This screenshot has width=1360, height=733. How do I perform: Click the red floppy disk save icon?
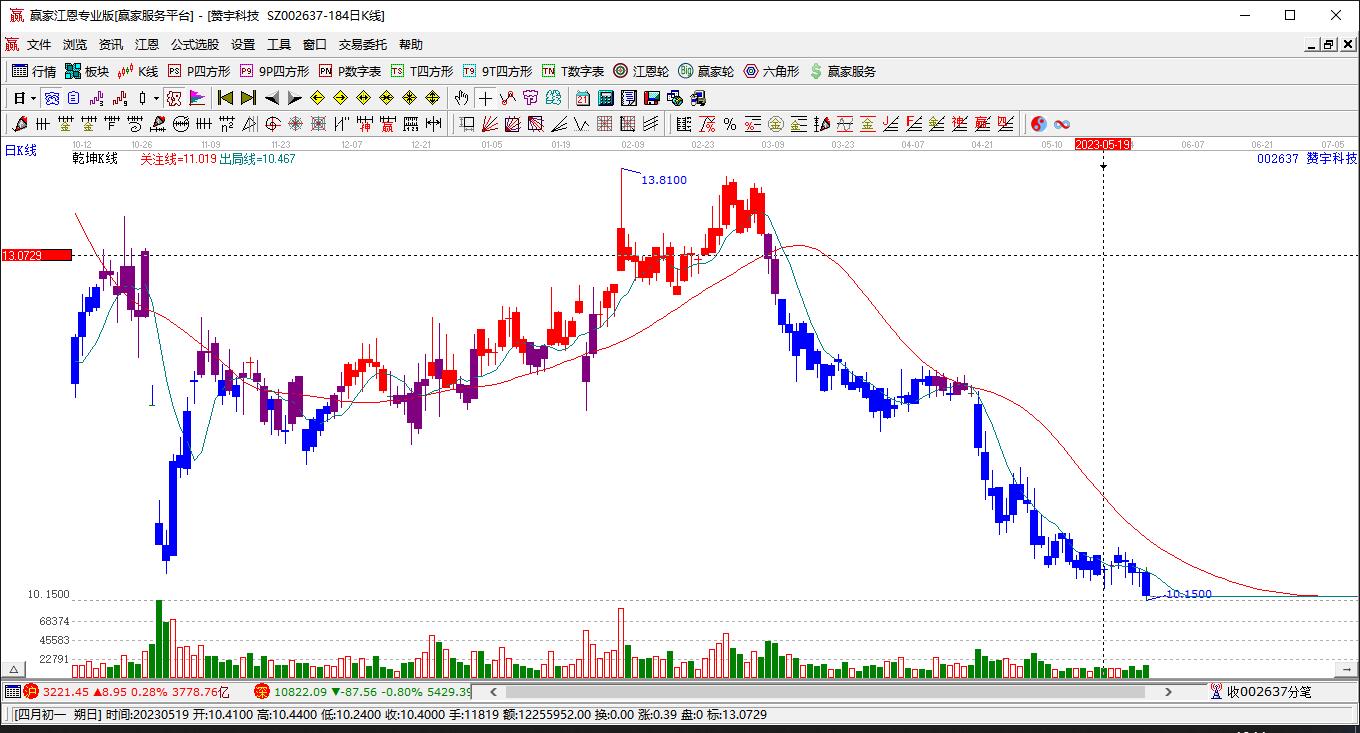click(x=652, y=98)
